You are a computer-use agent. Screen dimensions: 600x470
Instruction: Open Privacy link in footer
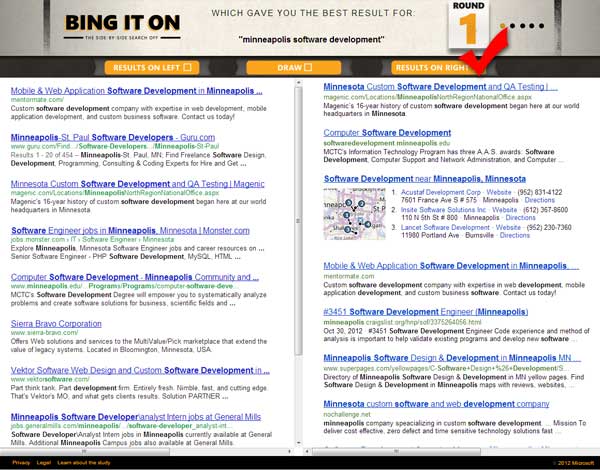21,463
